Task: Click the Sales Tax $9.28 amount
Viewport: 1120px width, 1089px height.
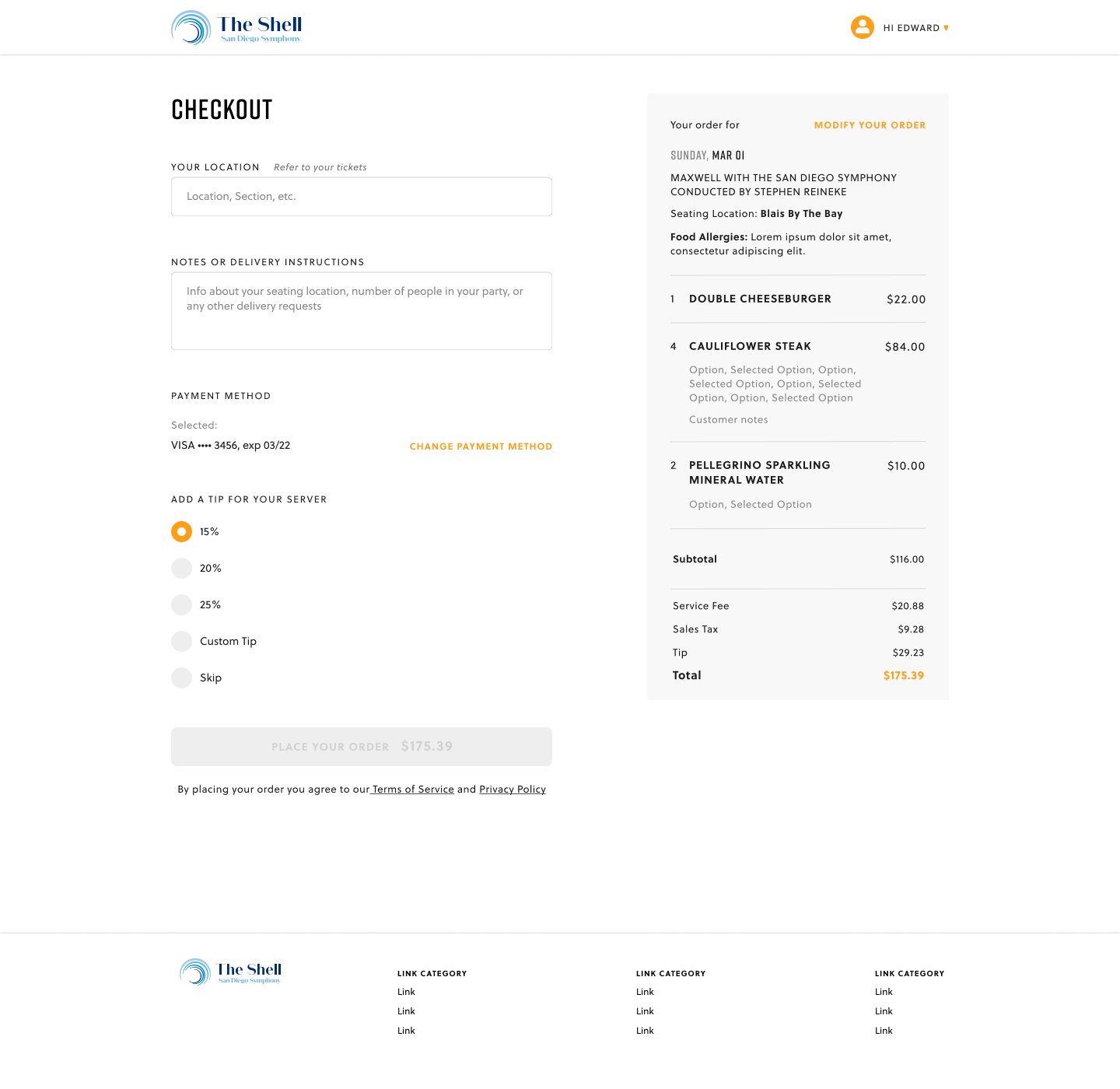Action: tap(911, 629)
